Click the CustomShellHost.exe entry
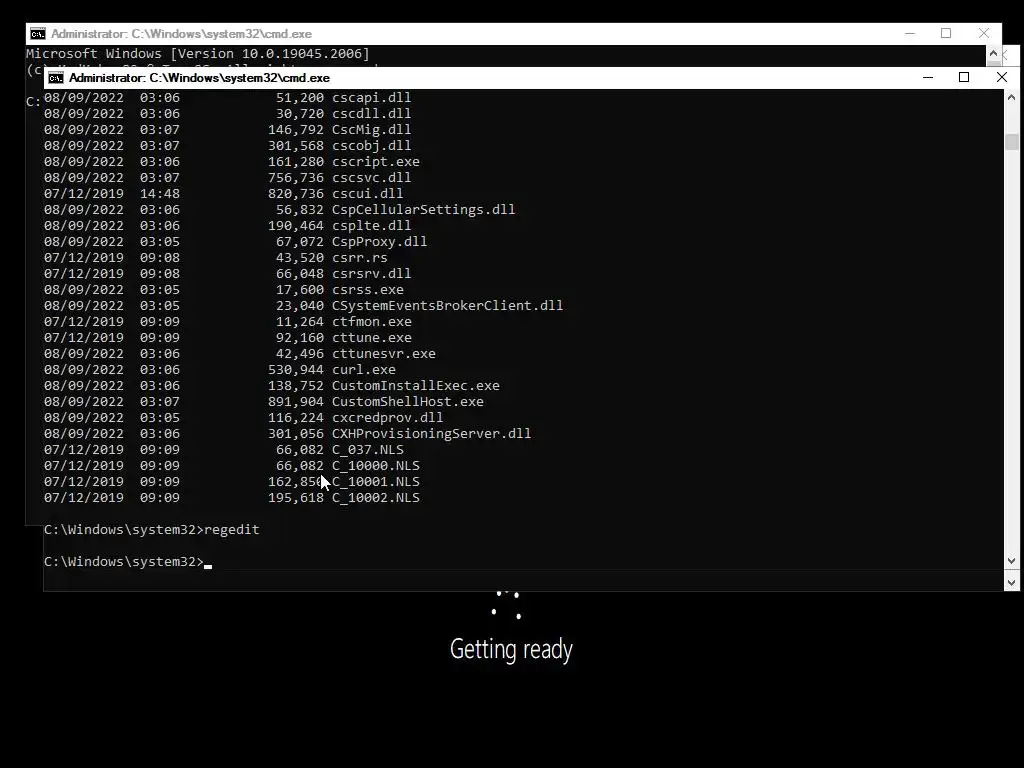The height and width of the screenshot is (768, 1024). point(264,402)
